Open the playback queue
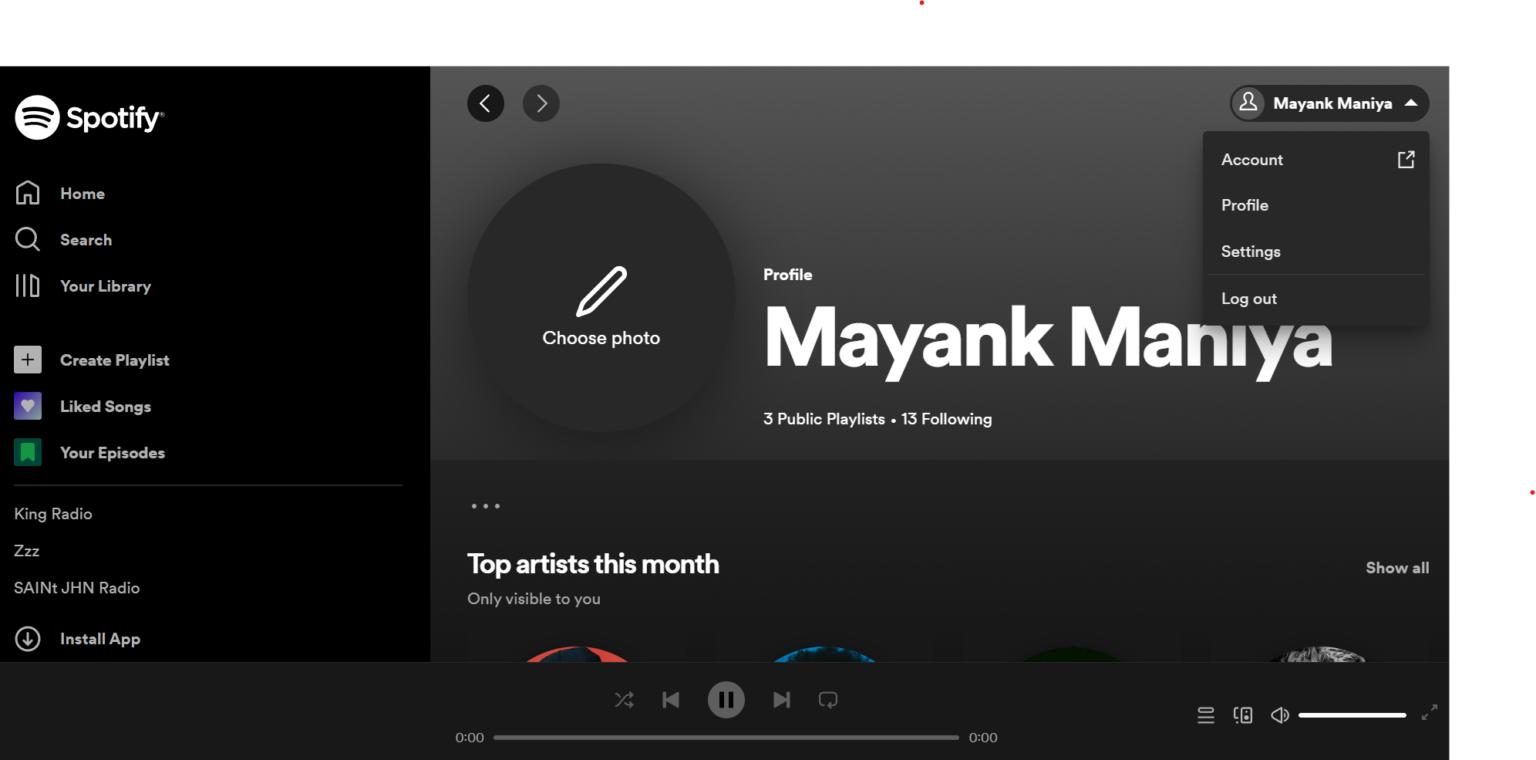The height and width of the screenshot is (760, 1536). pyautogui.click(x=1206, y=715)
